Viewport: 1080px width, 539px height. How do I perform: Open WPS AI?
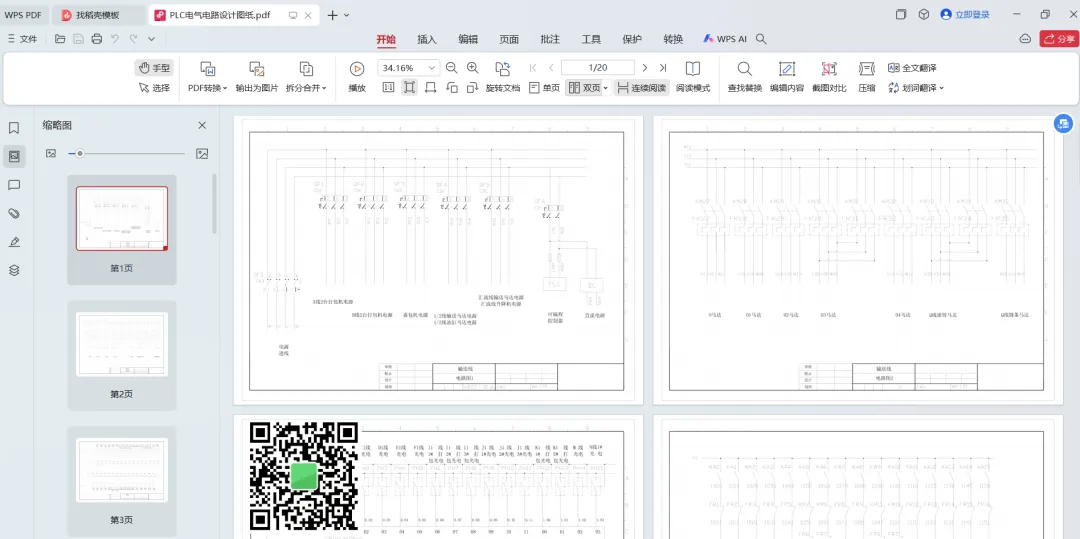coord(725,39)
